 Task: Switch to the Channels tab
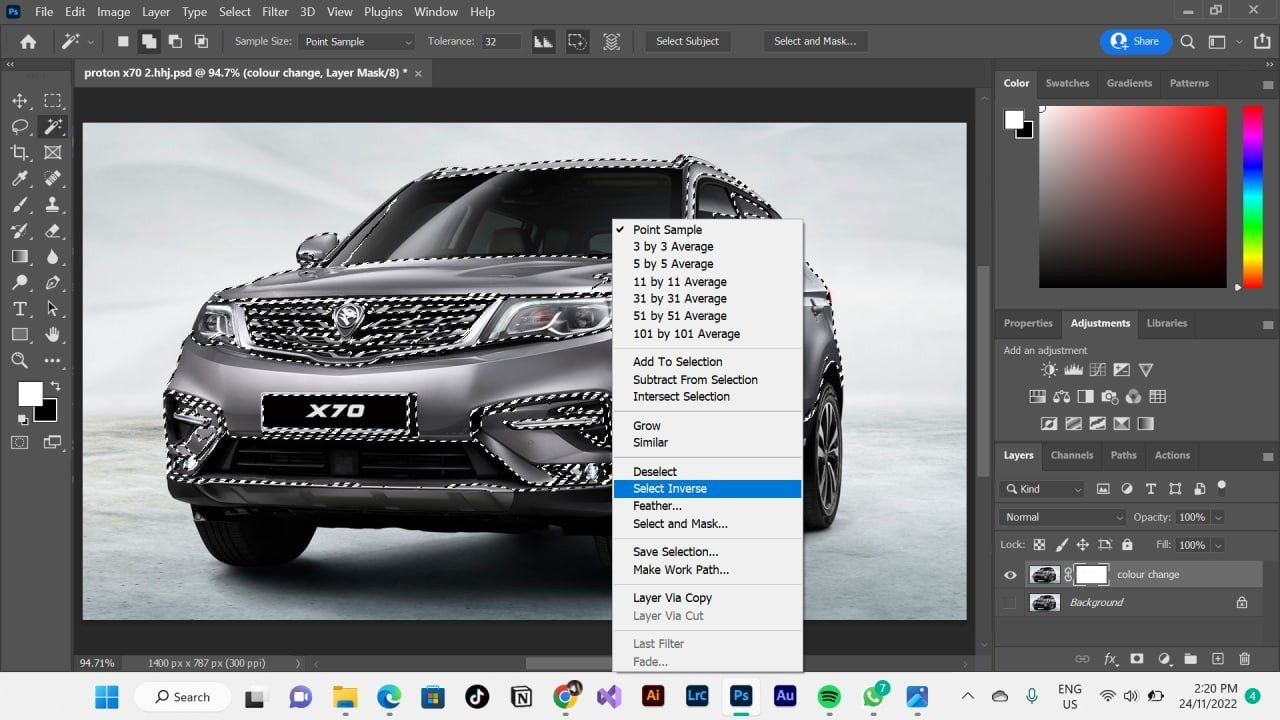click(x=1071, y=455)
